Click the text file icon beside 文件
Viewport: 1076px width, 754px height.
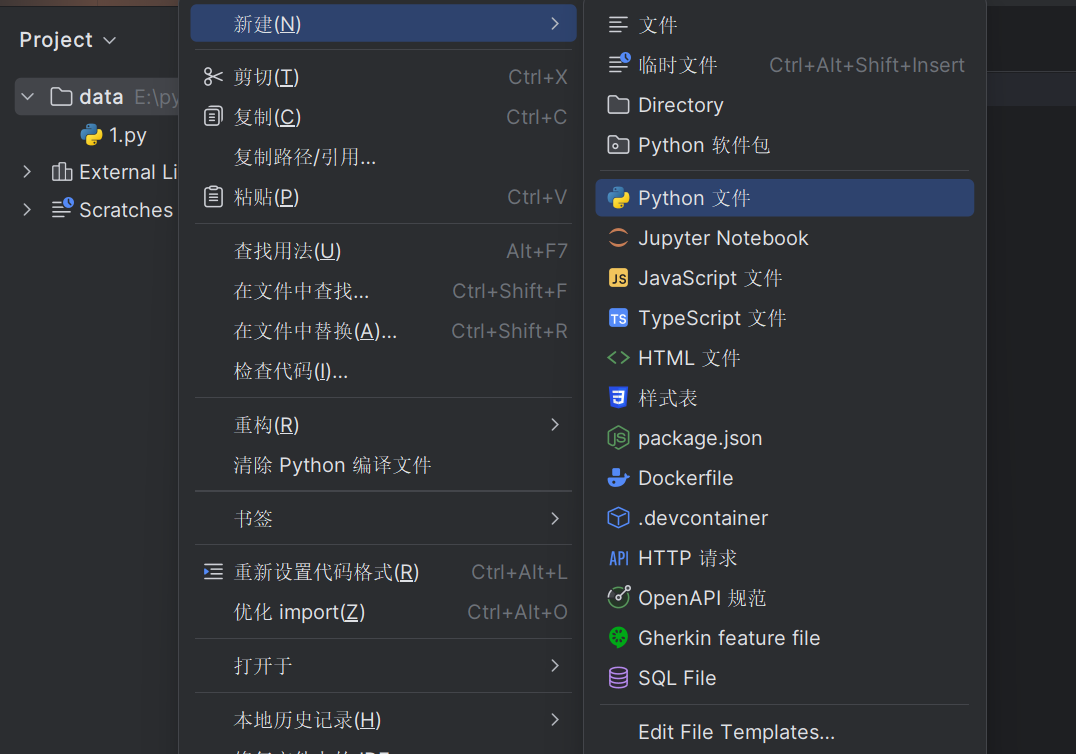(618, 25)
